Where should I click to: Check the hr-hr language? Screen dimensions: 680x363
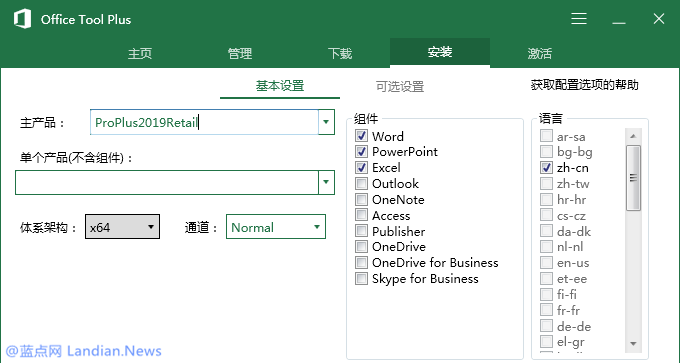[546, 199]
